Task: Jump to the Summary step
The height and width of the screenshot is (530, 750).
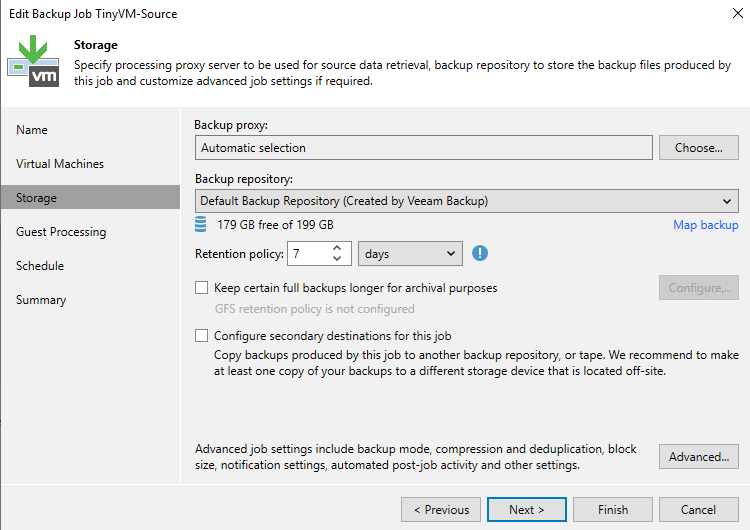Action: coord(41,300)
